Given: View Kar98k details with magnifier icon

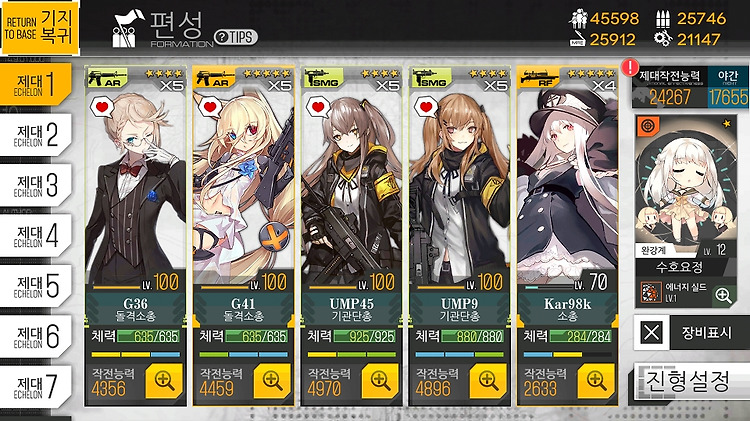Looking at the screenshot, I should (596, 381).
